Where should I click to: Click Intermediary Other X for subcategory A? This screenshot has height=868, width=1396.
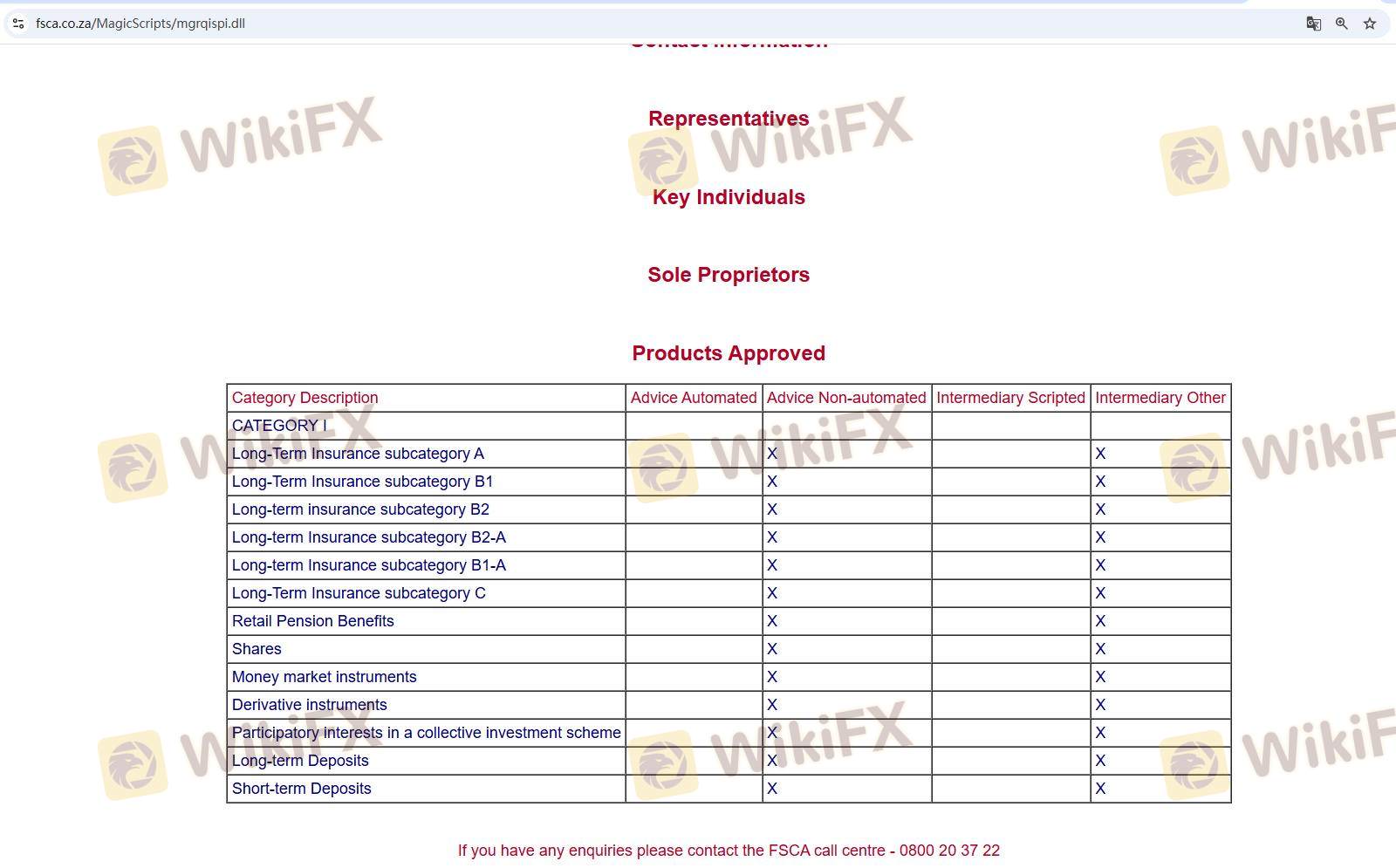coord(1100,454)
